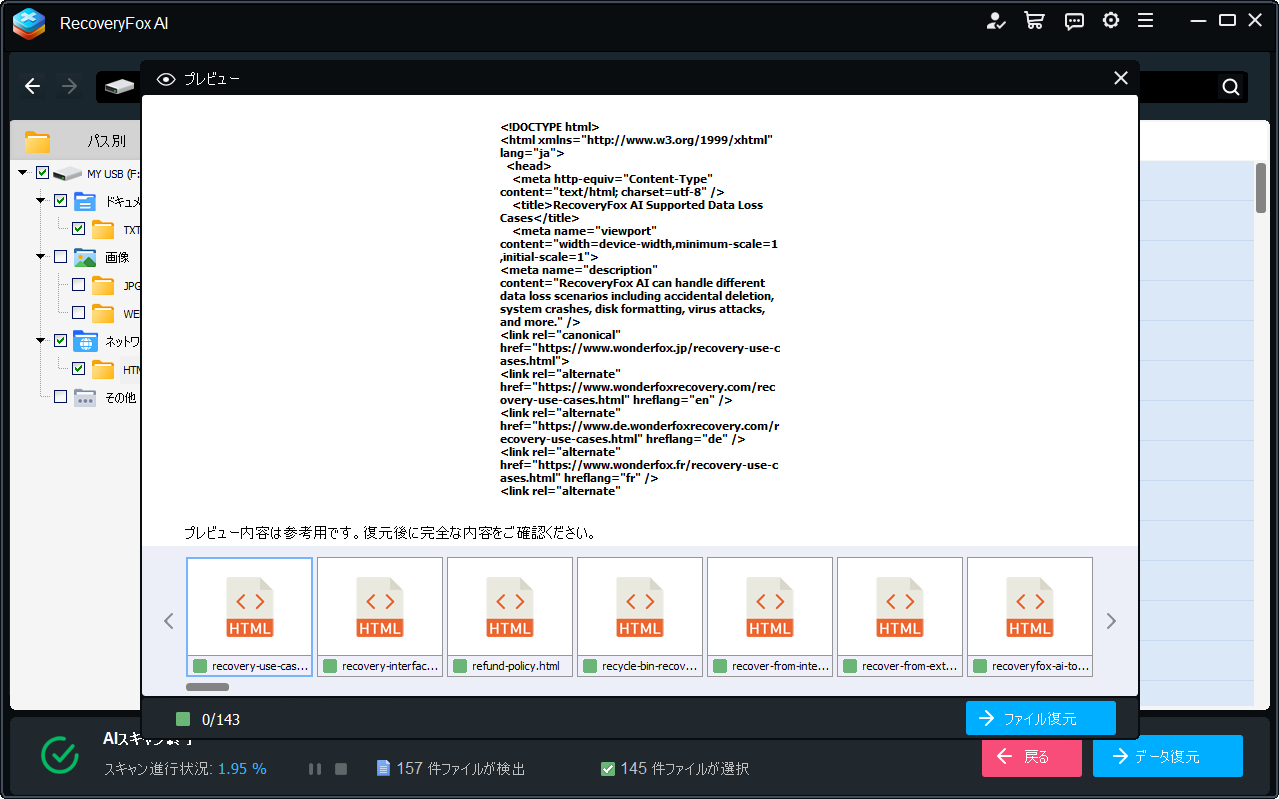Select the recover-from-ext... HTML thumbnail
This screenshot has height=799, width=1279.
click(x=900, y=617)
